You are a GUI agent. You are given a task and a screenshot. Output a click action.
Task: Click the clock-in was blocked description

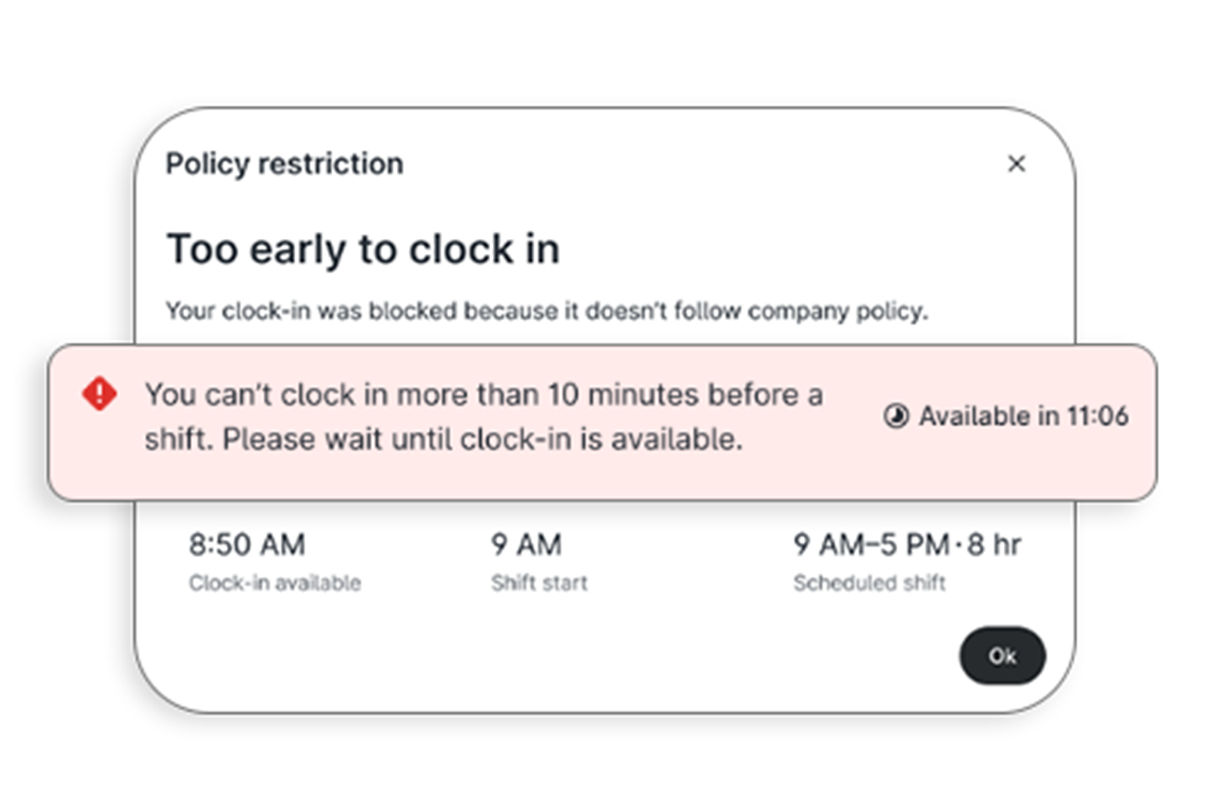[547, 311]
